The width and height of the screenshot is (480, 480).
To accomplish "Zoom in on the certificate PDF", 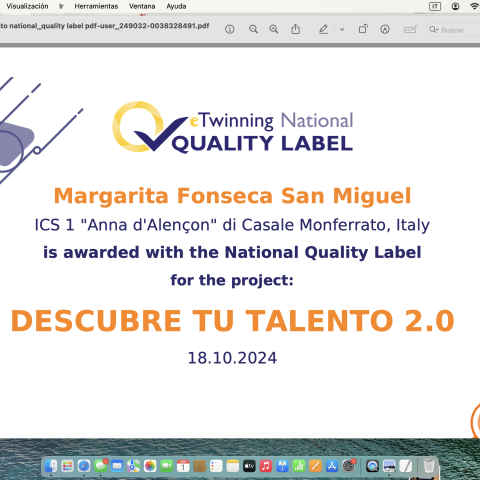I will pyautogui.click(x=274, y=29).
